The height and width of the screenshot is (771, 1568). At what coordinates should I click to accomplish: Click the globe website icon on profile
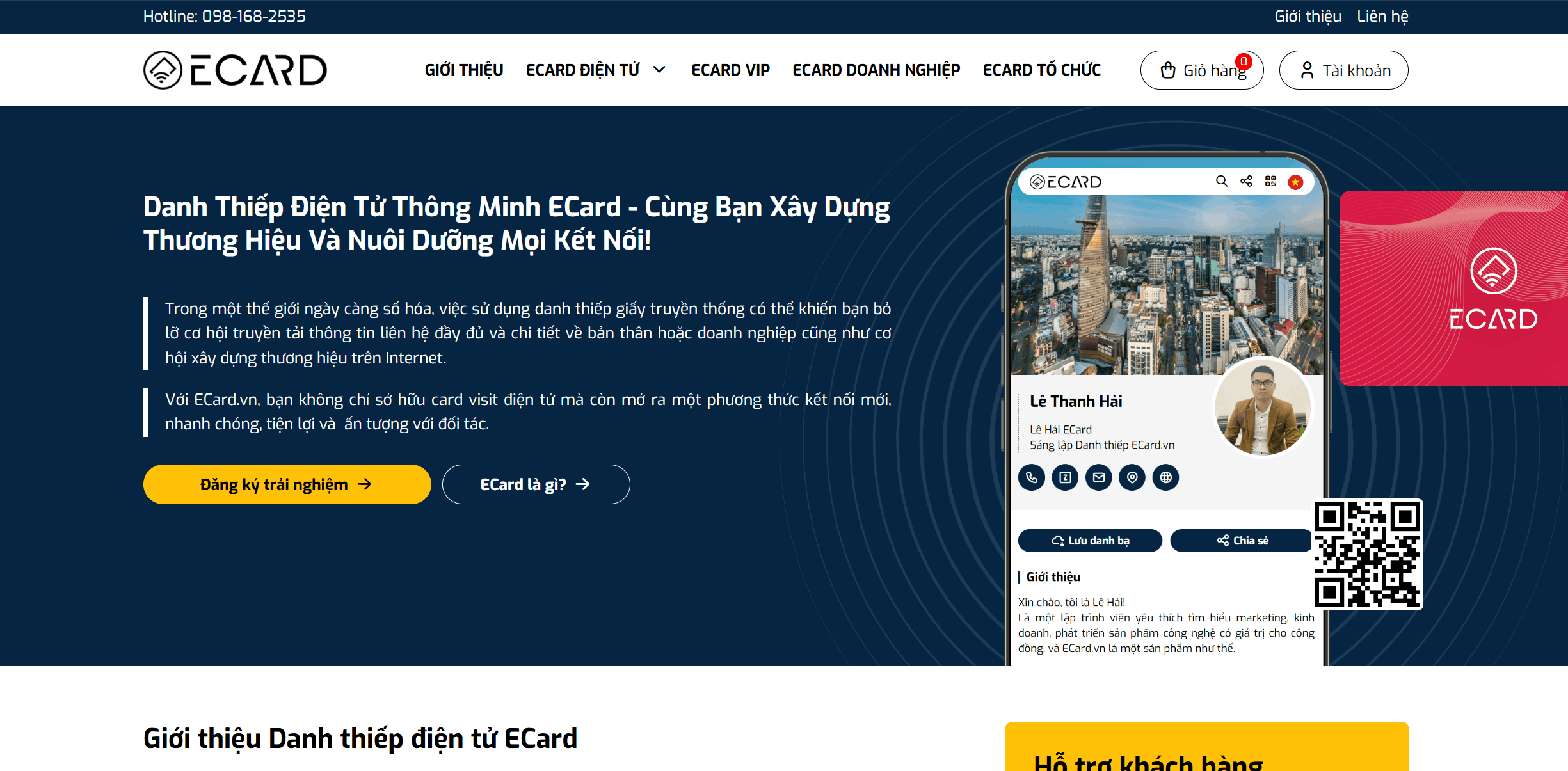1165,477
